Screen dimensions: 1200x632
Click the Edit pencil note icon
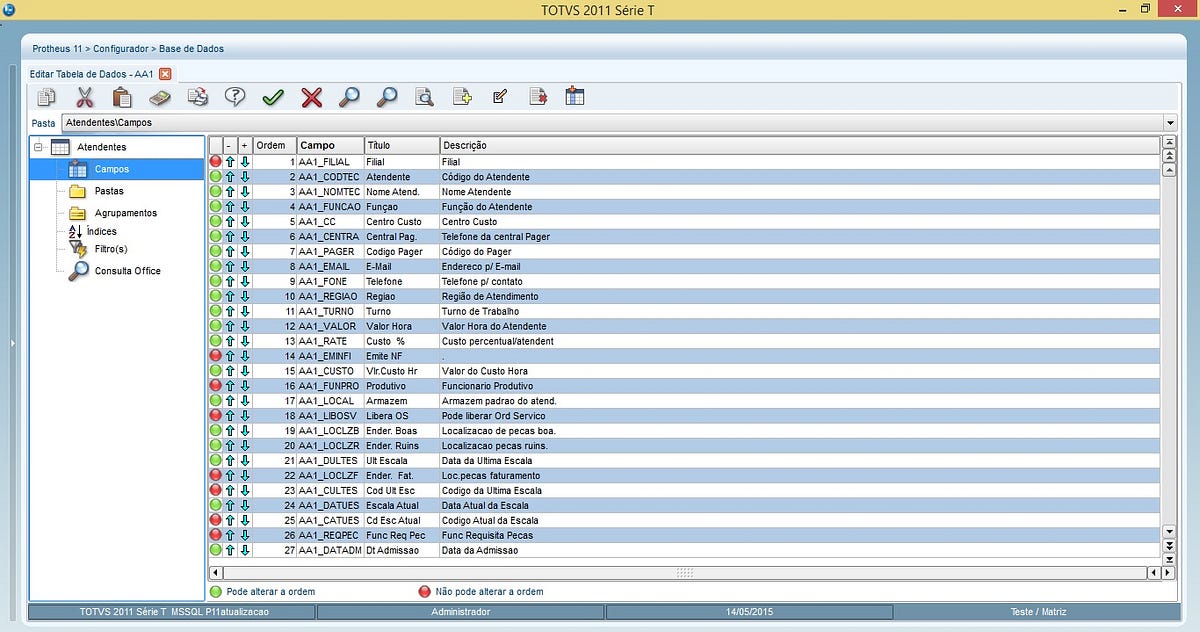(500, 97)
